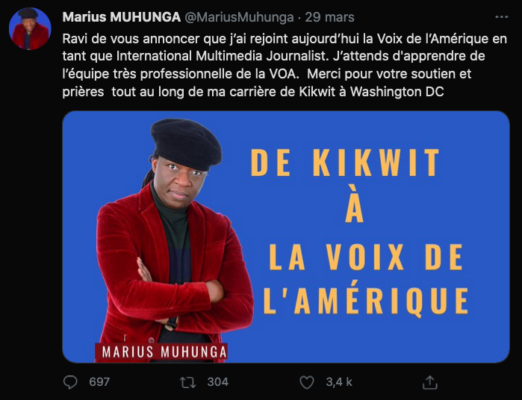Like the tweet with the heart icon
Viewport: 522px width, 400px height.
[x=307, y=382]
